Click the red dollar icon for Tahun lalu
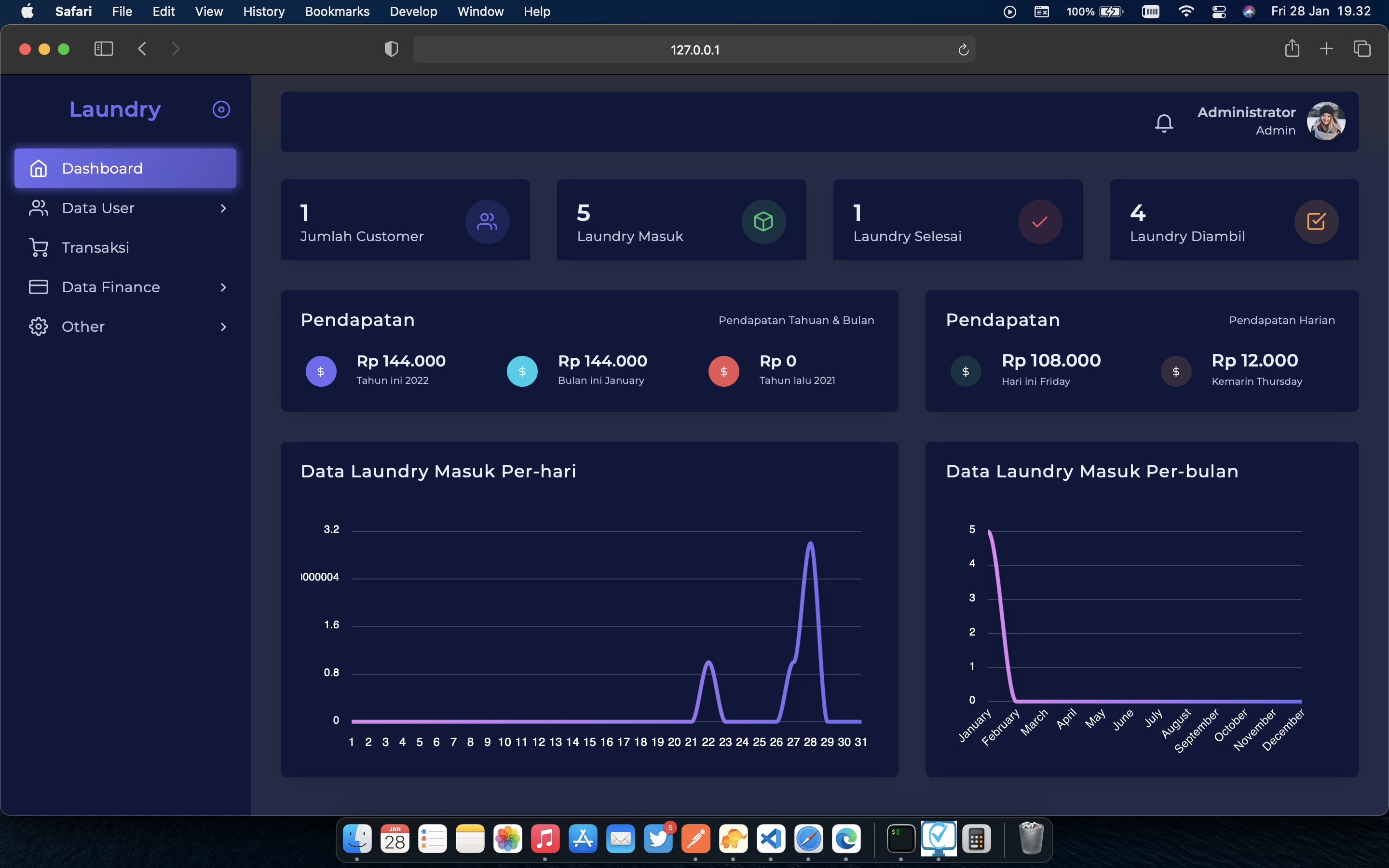 (x=723, y=371)
